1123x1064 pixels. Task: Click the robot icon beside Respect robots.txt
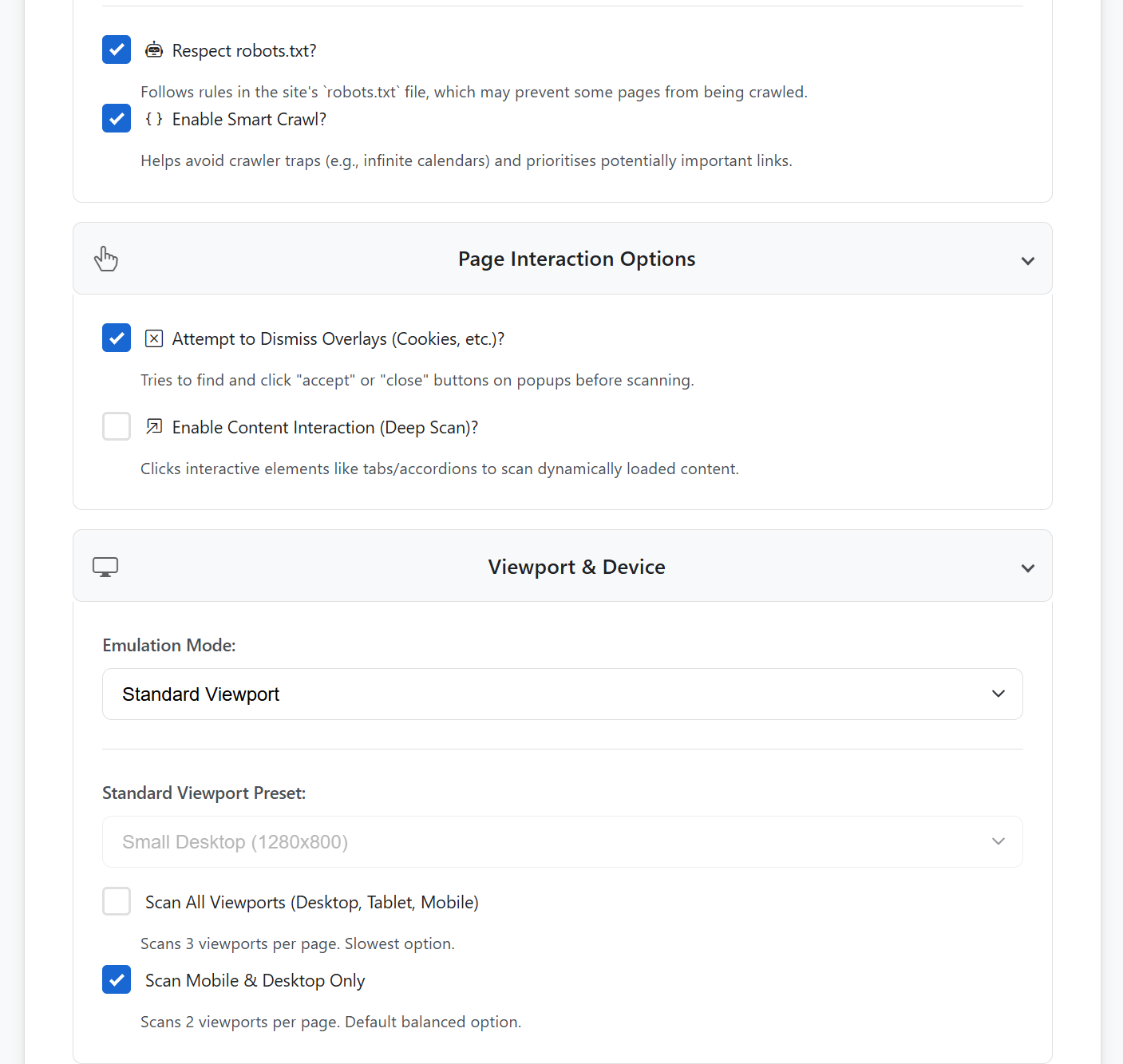154,50
